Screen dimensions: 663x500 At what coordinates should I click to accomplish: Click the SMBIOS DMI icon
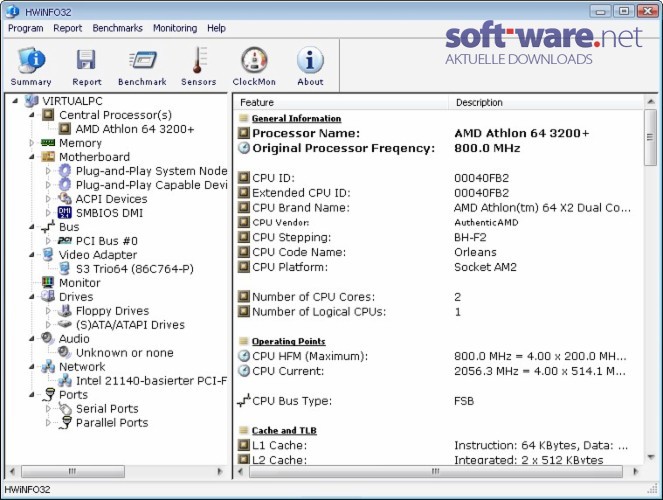(65, 213)
